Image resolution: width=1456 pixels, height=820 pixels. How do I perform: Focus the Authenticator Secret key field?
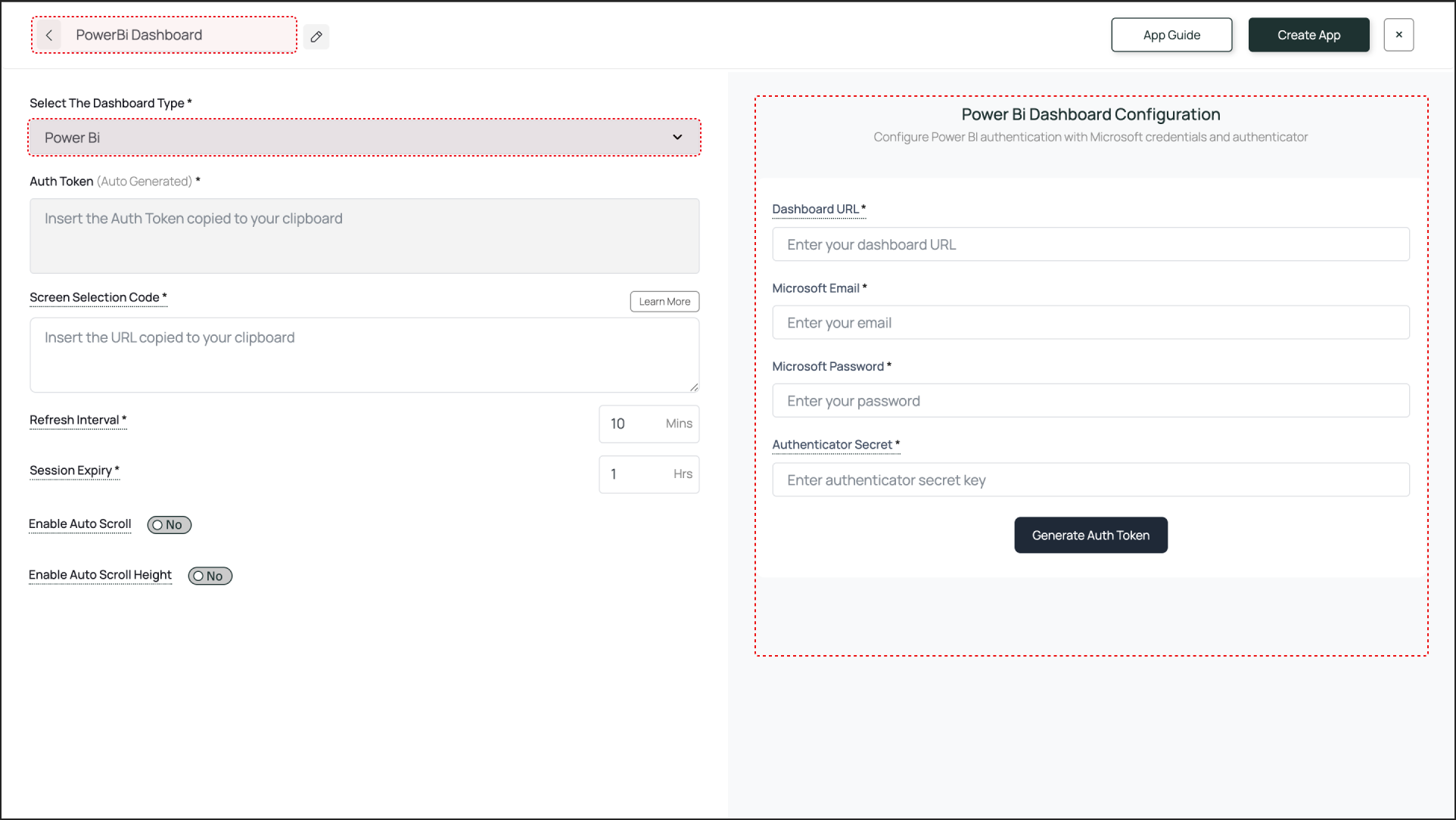point(1090,480)
